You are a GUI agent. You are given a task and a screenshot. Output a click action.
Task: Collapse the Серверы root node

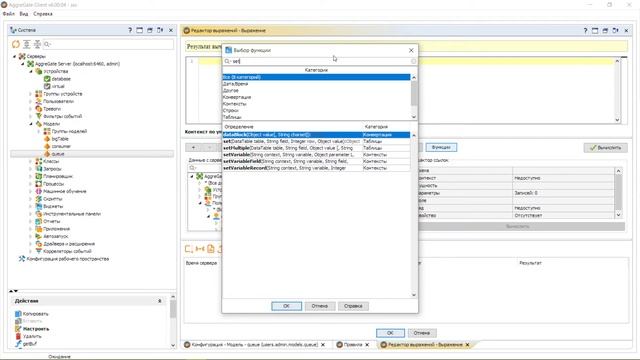point(15,56)
